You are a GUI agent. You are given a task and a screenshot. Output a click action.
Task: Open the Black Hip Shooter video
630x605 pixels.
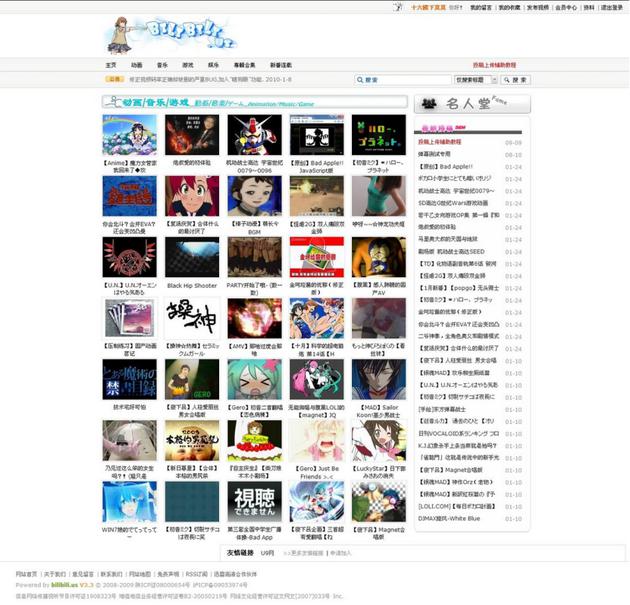pyautogui.click(x=190, y=257)
